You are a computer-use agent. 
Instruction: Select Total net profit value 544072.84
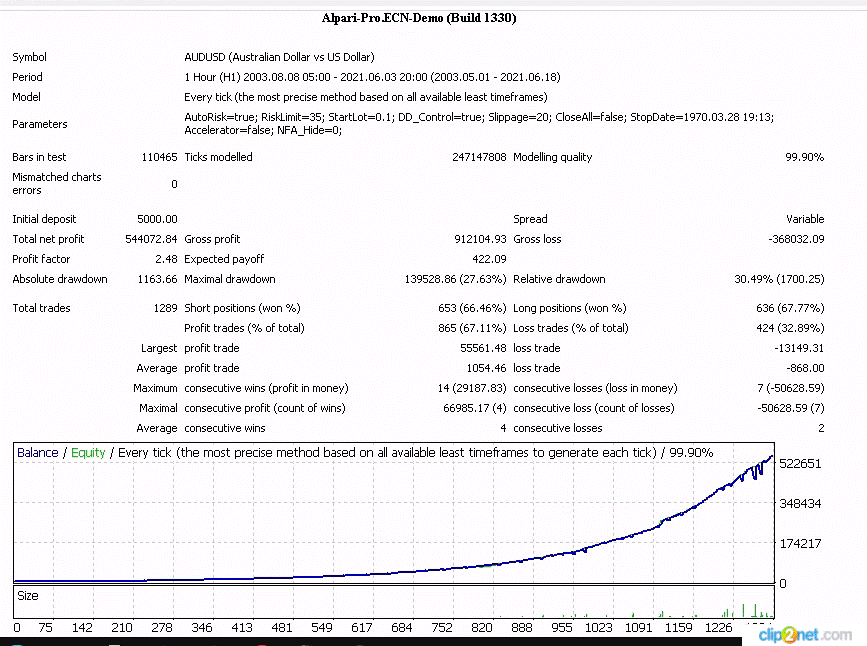151,239
